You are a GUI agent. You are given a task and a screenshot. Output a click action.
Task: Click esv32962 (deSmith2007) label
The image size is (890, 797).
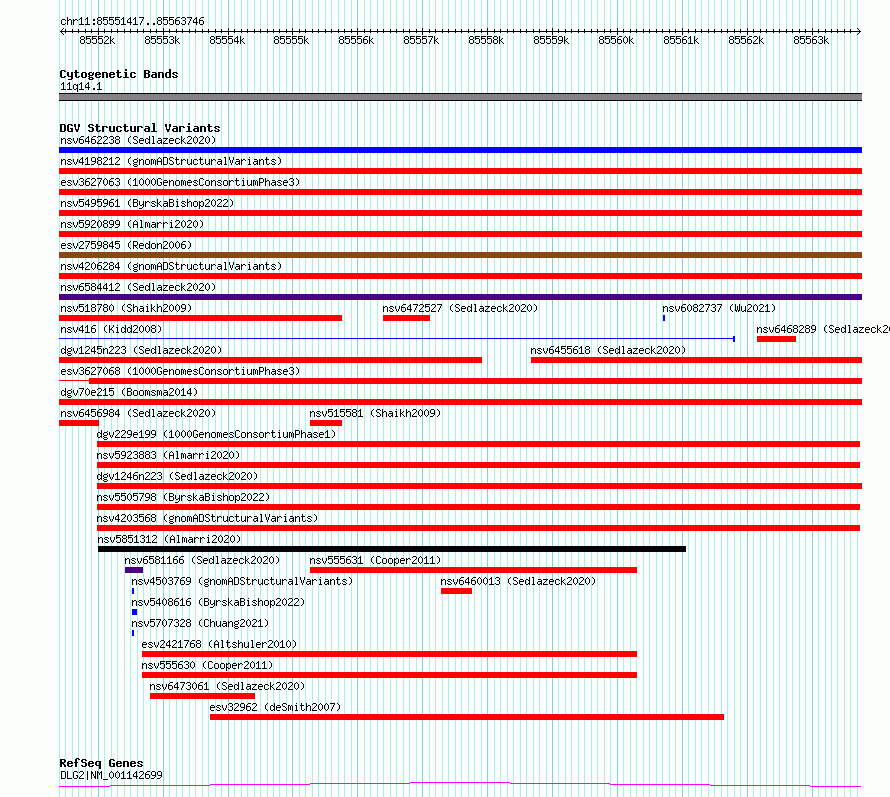click(x=275, y=707)
